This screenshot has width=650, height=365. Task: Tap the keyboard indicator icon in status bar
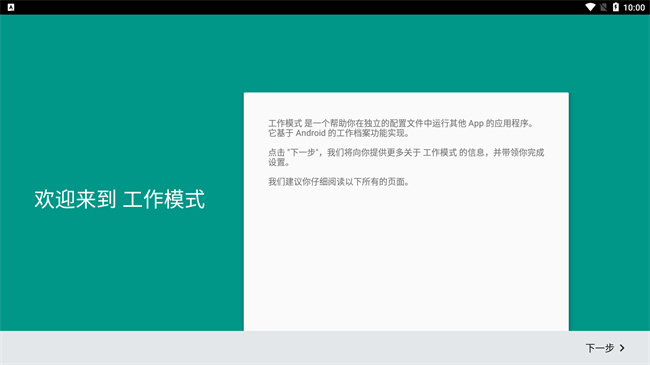(11, 7)
